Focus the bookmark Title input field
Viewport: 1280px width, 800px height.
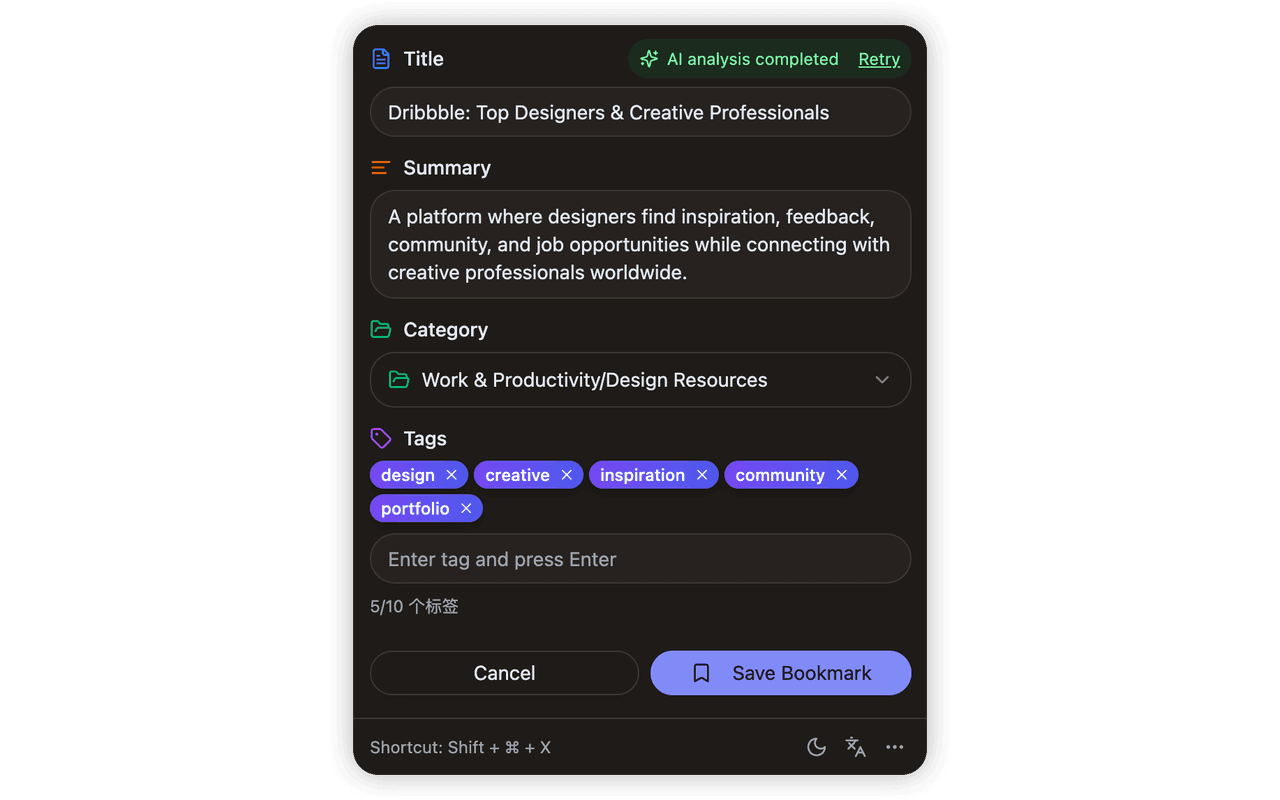(640, 113)
